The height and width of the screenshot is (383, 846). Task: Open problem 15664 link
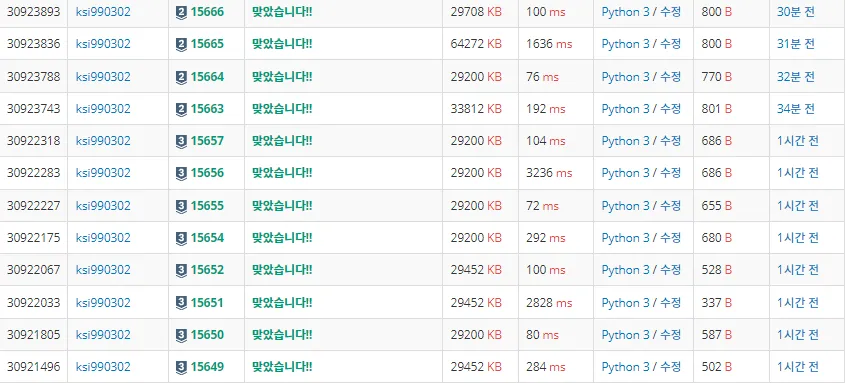(x=207, y=77)
